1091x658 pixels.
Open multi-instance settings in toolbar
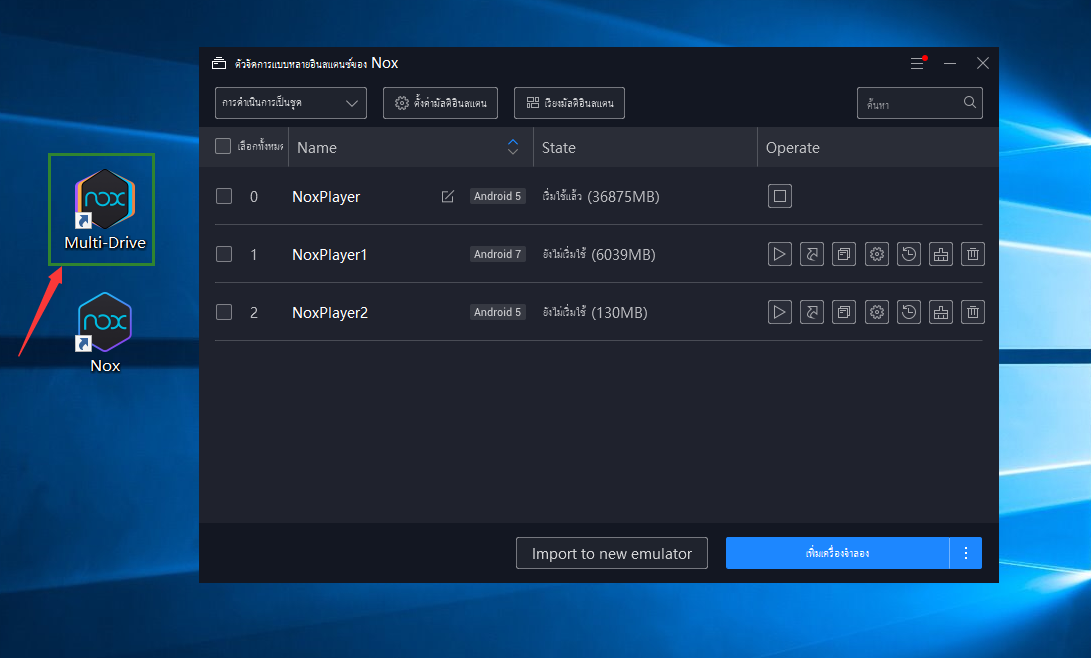[x=440, y=103]
